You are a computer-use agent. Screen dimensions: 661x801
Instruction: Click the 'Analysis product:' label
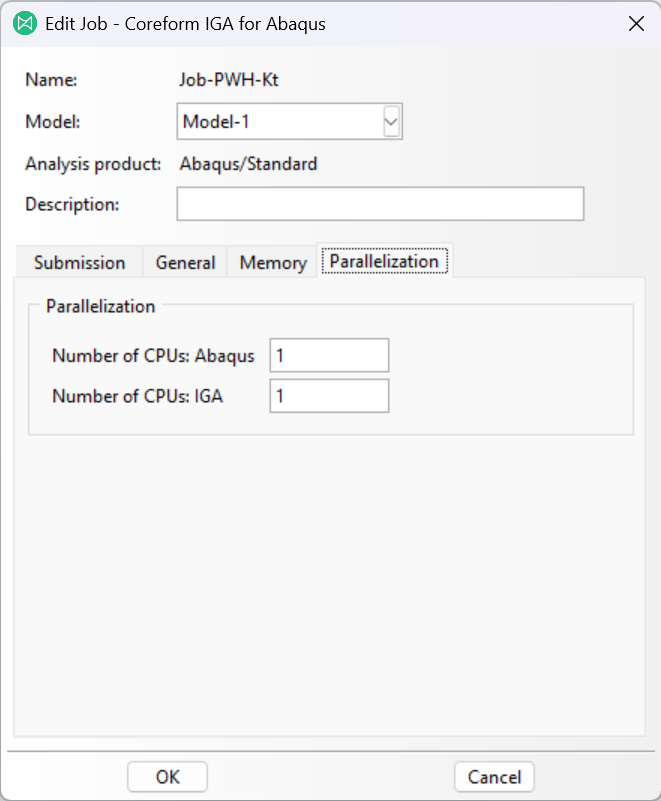click(93, 164)
